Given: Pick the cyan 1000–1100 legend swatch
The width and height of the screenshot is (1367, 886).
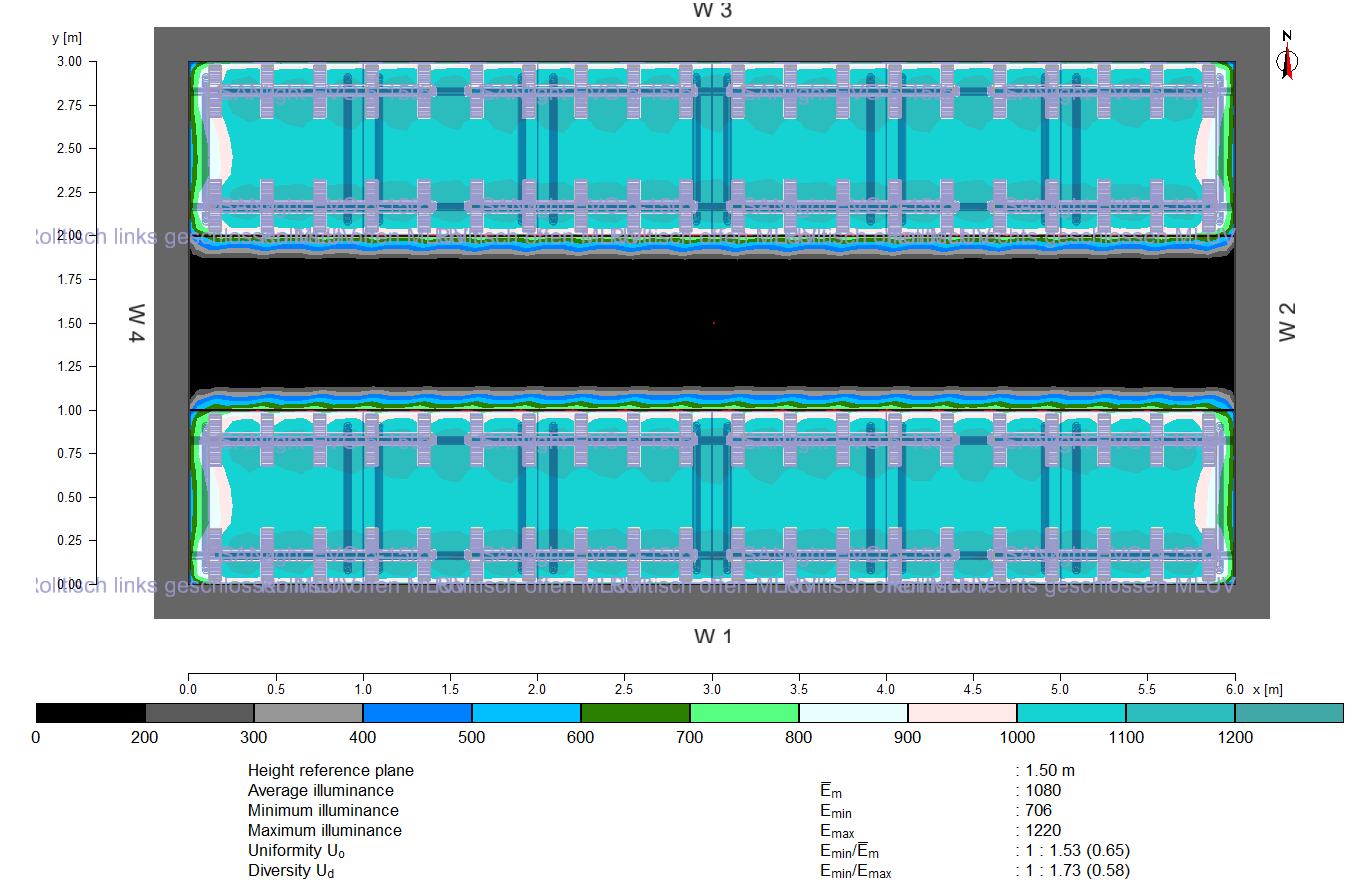Looking at the screenshot, I should pyautogui.click(x=1072, y=713).
